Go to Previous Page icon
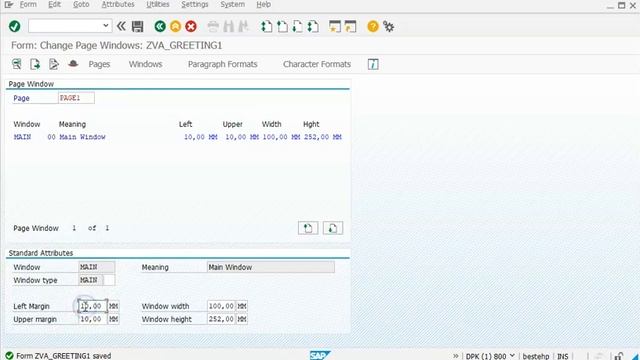 tap(282, 27)
